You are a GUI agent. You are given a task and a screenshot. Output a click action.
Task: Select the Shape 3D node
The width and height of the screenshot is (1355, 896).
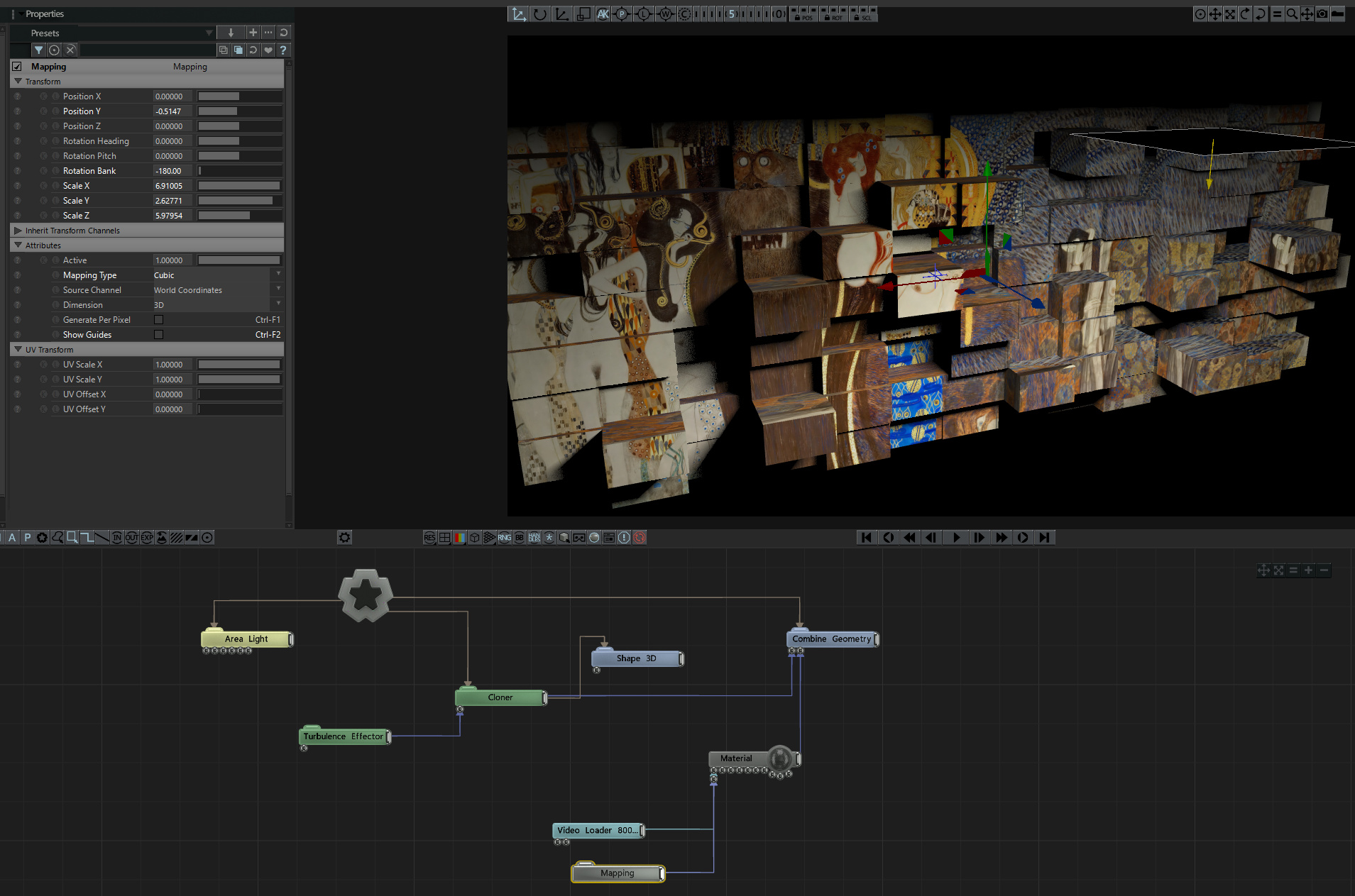pos(637,659)
